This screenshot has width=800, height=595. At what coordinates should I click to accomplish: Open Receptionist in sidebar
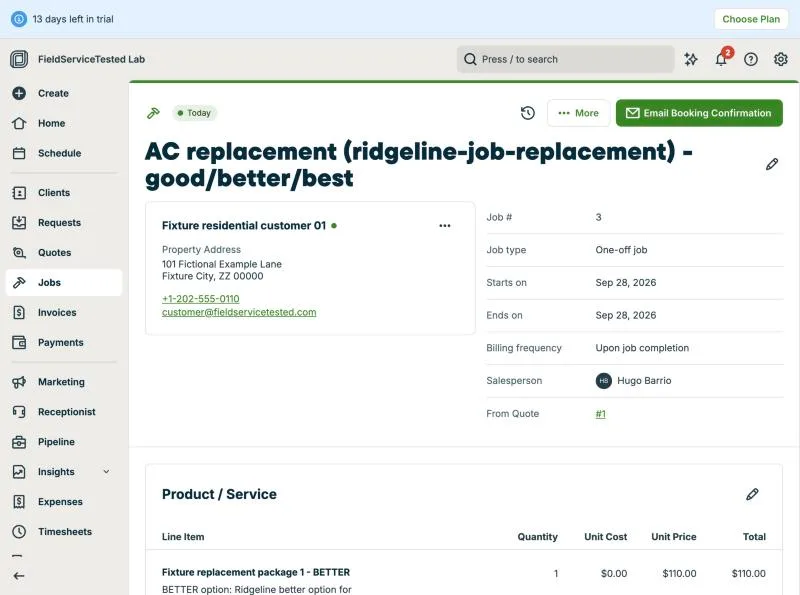tap(66, 412)
